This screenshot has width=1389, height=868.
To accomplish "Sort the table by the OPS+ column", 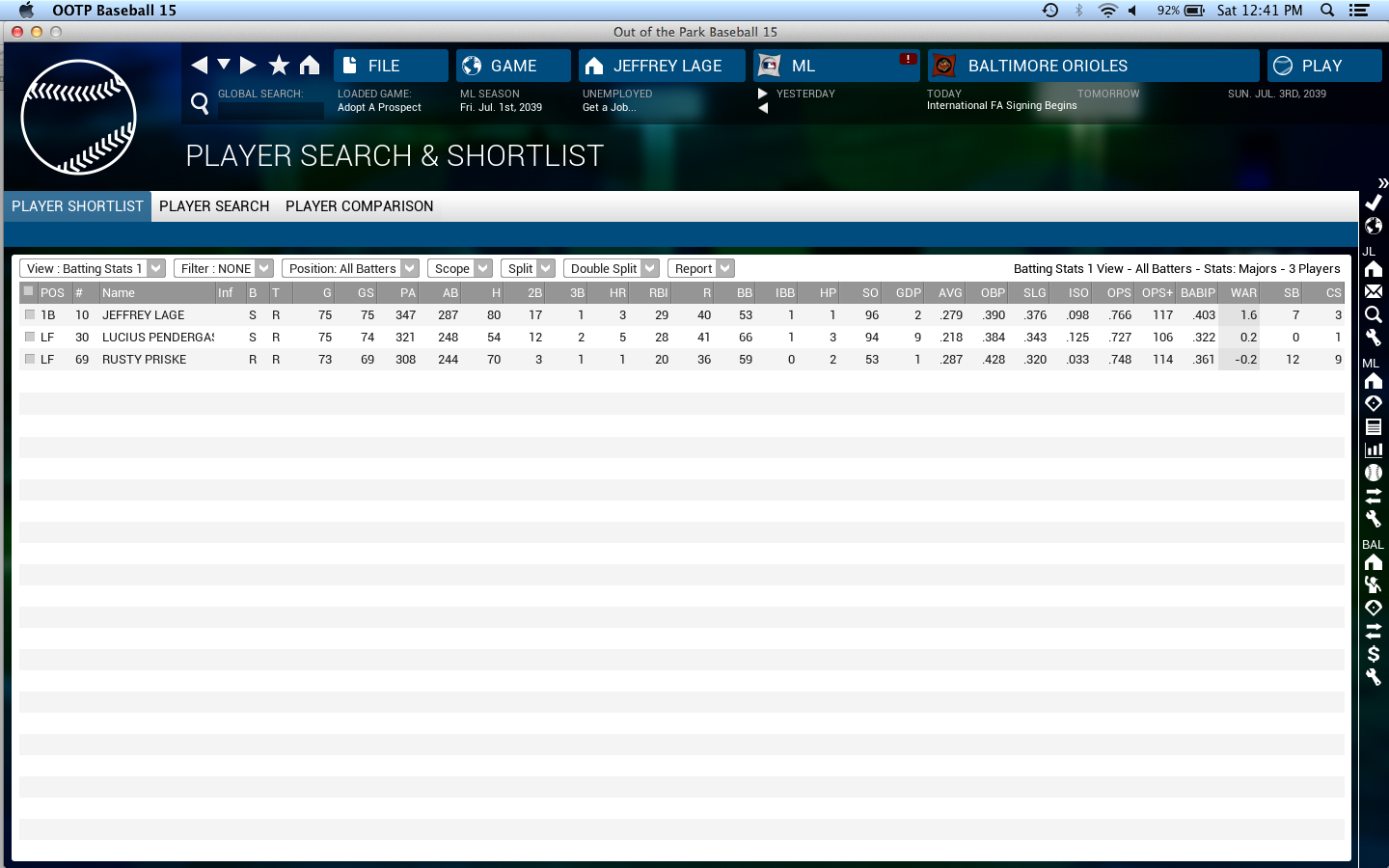I will [x=1156, y=292].
